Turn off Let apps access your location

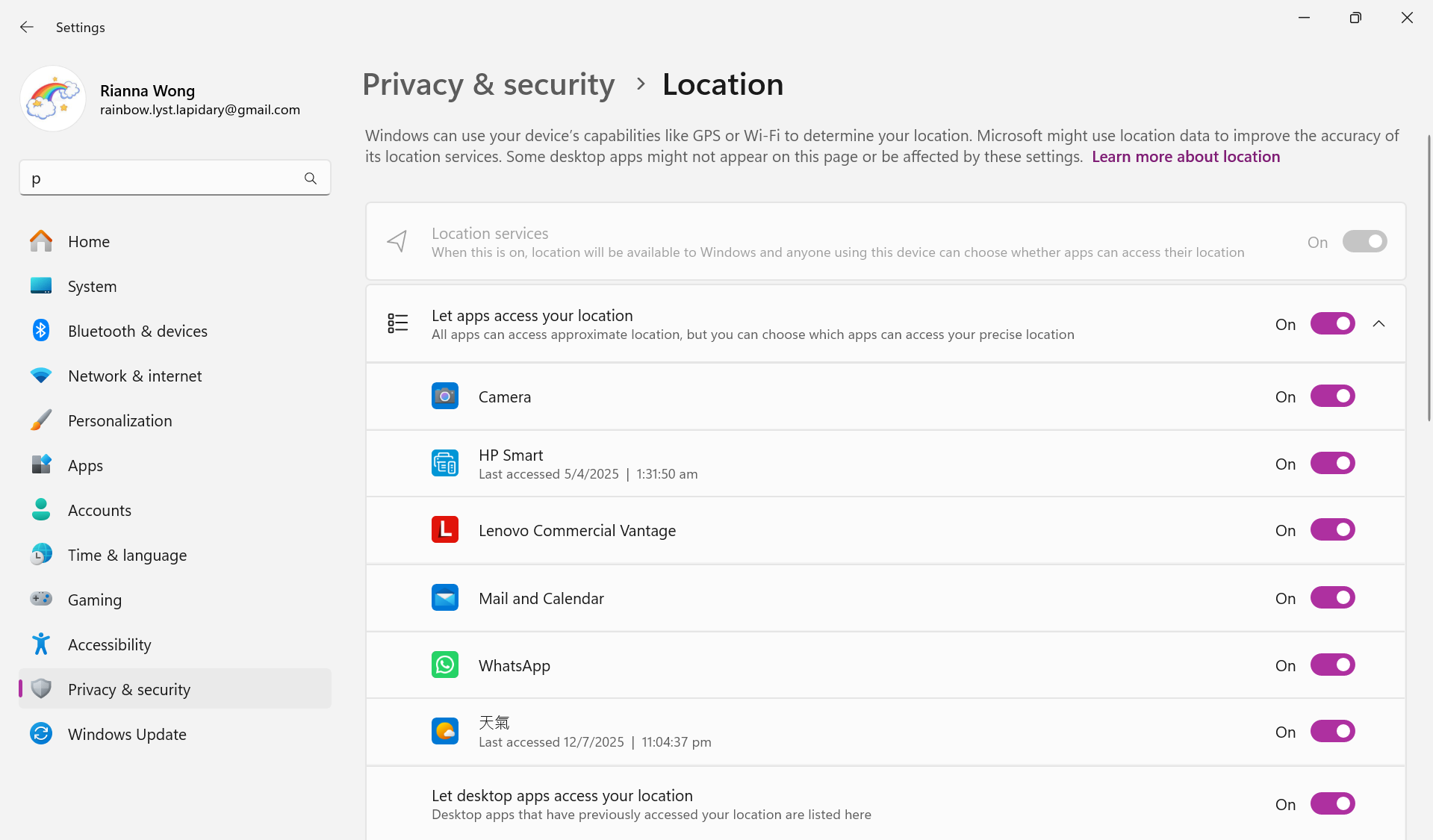click(1332, 324)
